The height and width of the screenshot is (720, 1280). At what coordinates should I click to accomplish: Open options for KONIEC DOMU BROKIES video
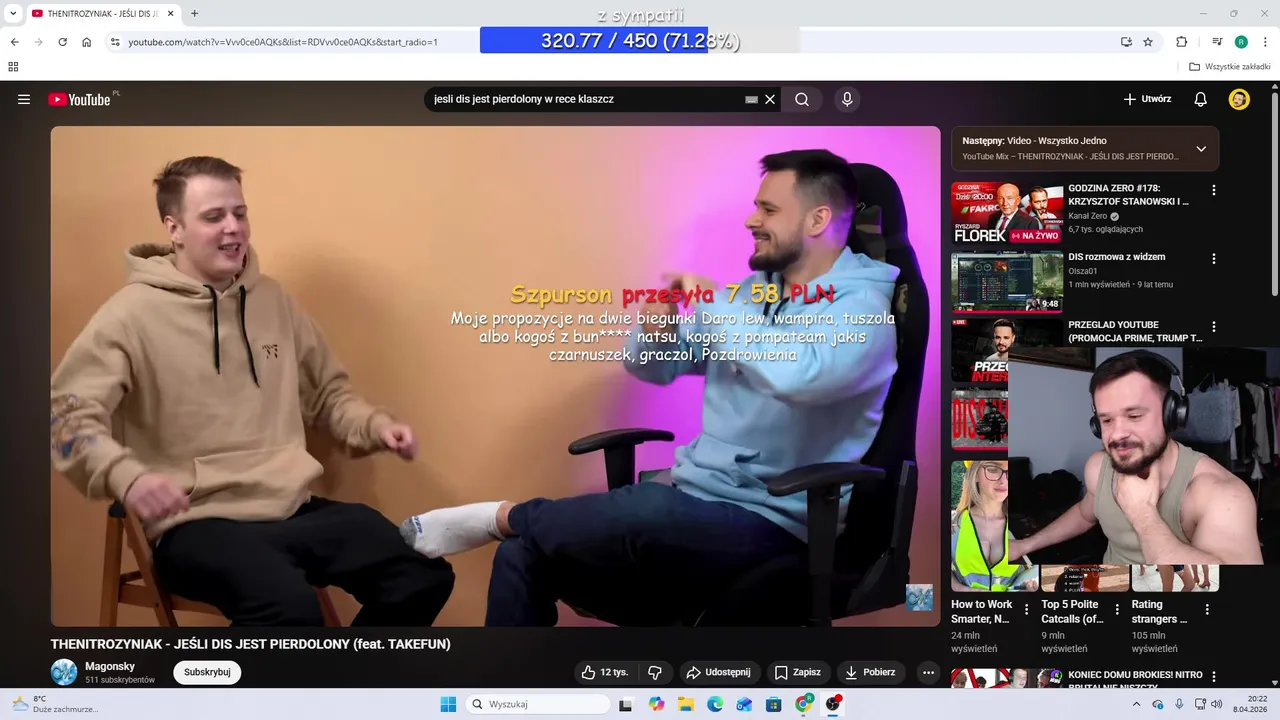1214,677
